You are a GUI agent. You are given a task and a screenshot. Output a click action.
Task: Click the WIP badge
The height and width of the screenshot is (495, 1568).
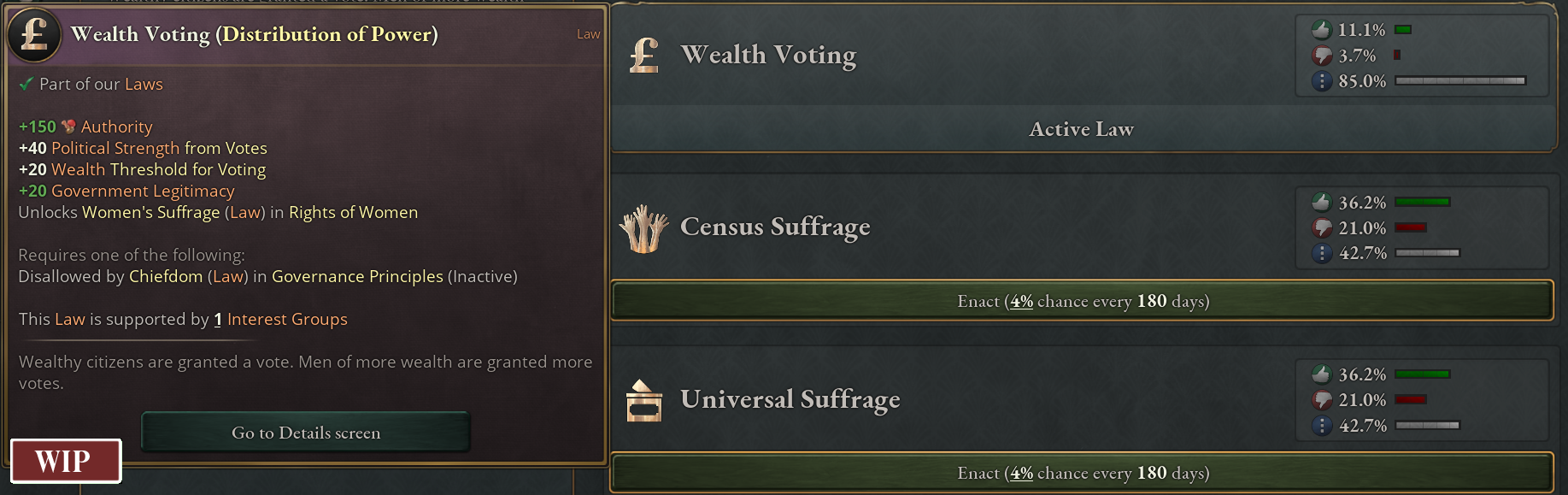coord(66,461)
